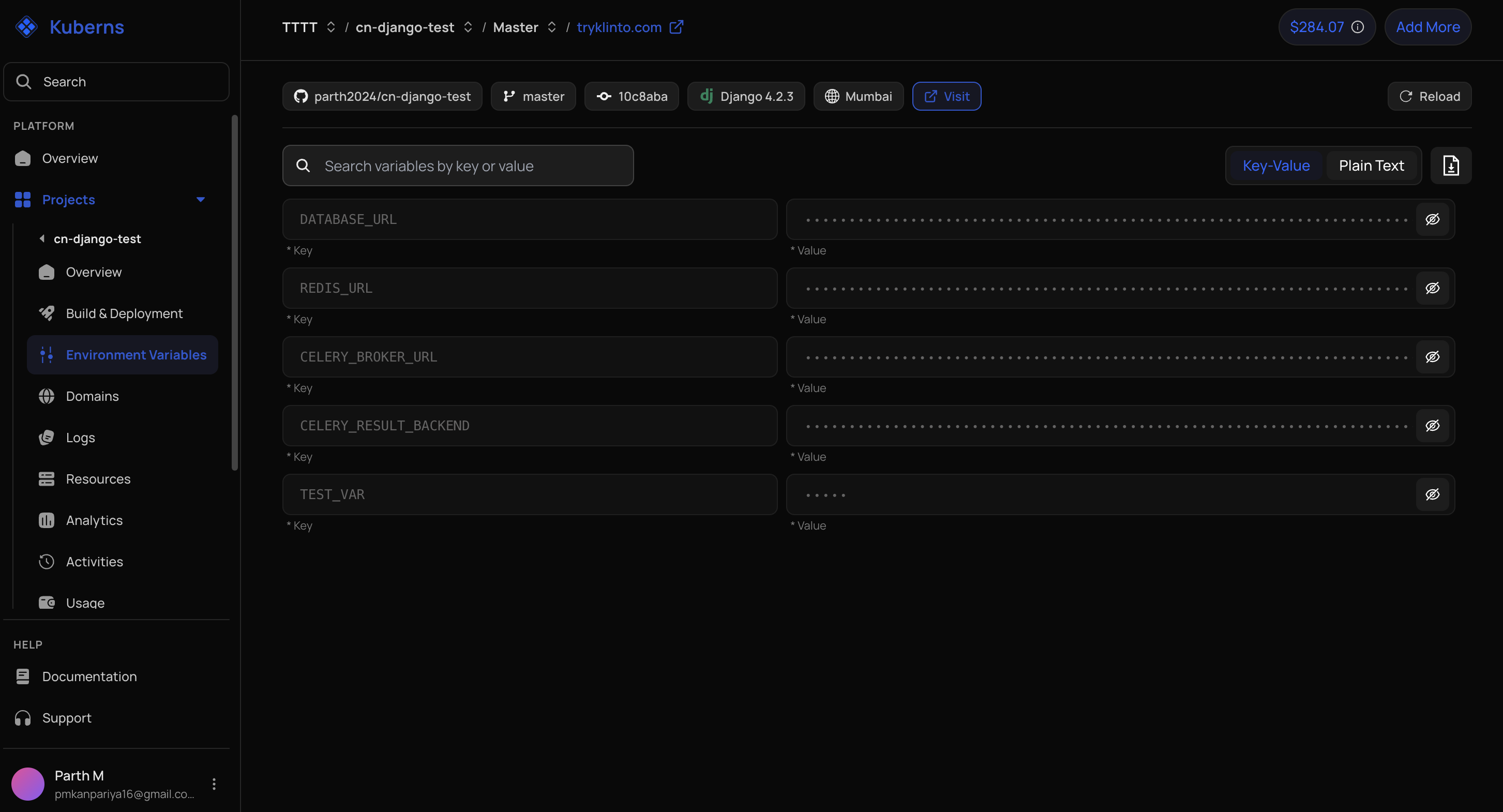
Task: Open the tryklinto.com link
Action: (x=619, y=27)
